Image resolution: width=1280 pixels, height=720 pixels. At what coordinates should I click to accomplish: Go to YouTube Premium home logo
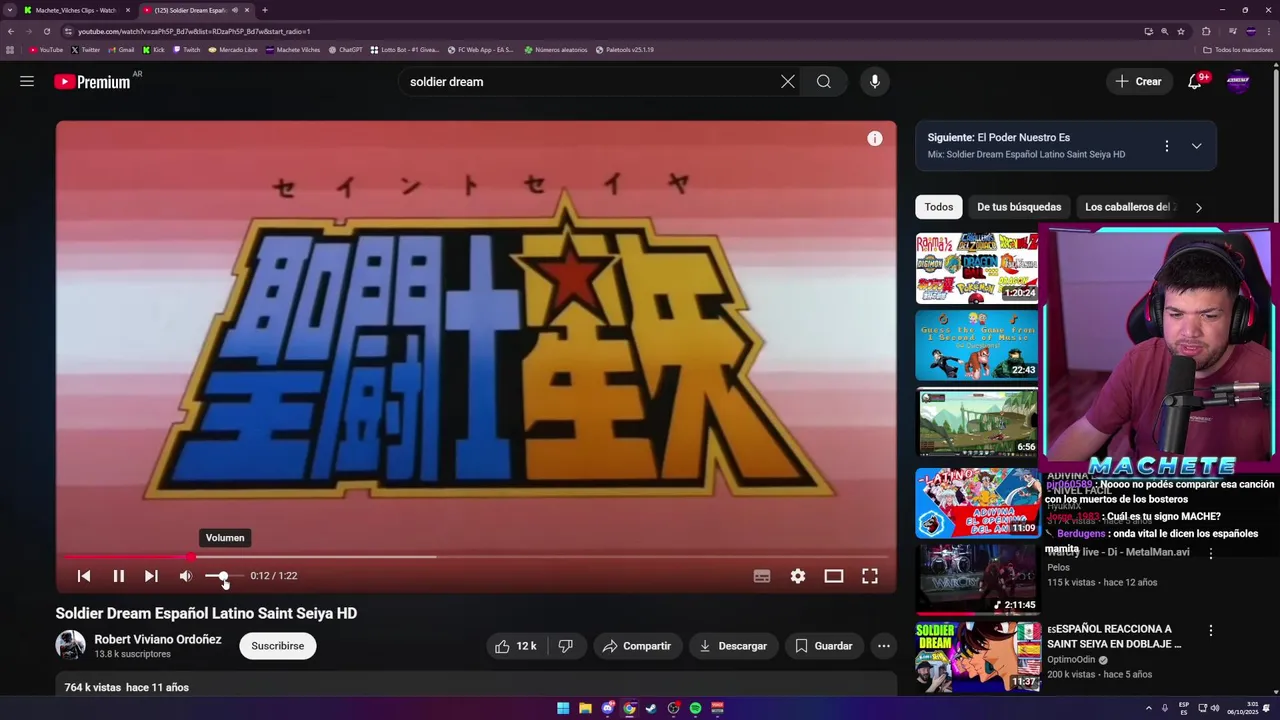[92, 82]
